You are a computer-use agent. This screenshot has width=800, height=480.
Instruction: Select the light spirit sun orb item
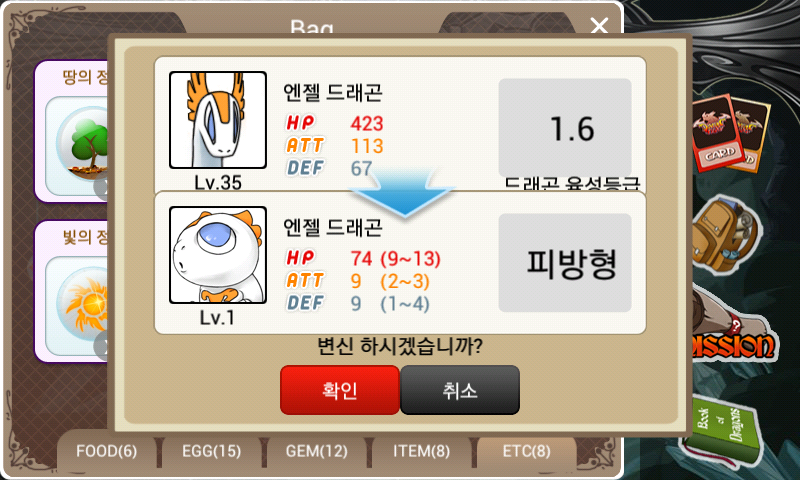pos(82,305)
